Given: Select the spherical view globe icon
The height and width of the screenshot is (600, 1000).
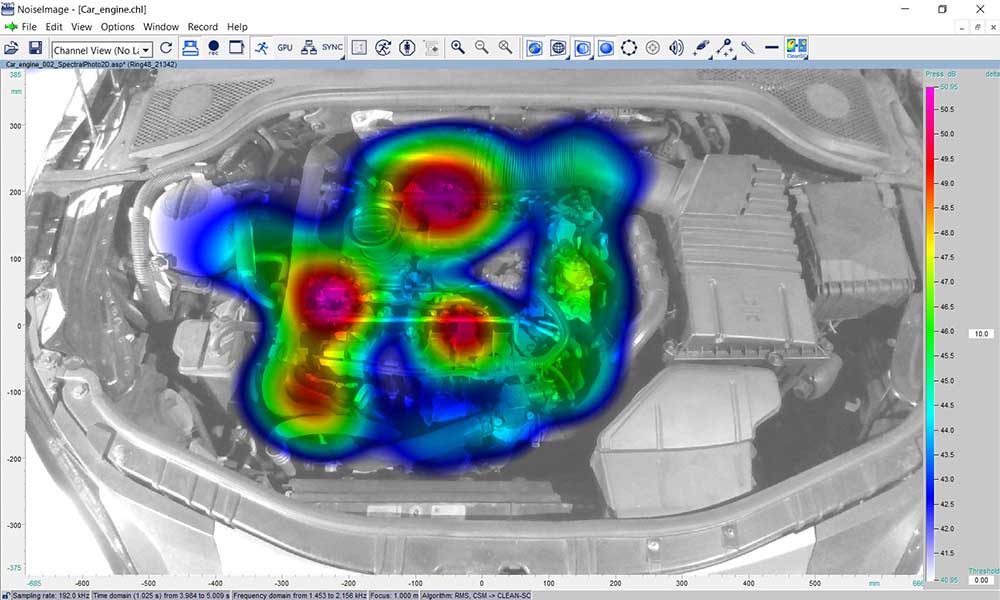Looking at the screenshot, I should pyautogui.click(x=558, y=46).
